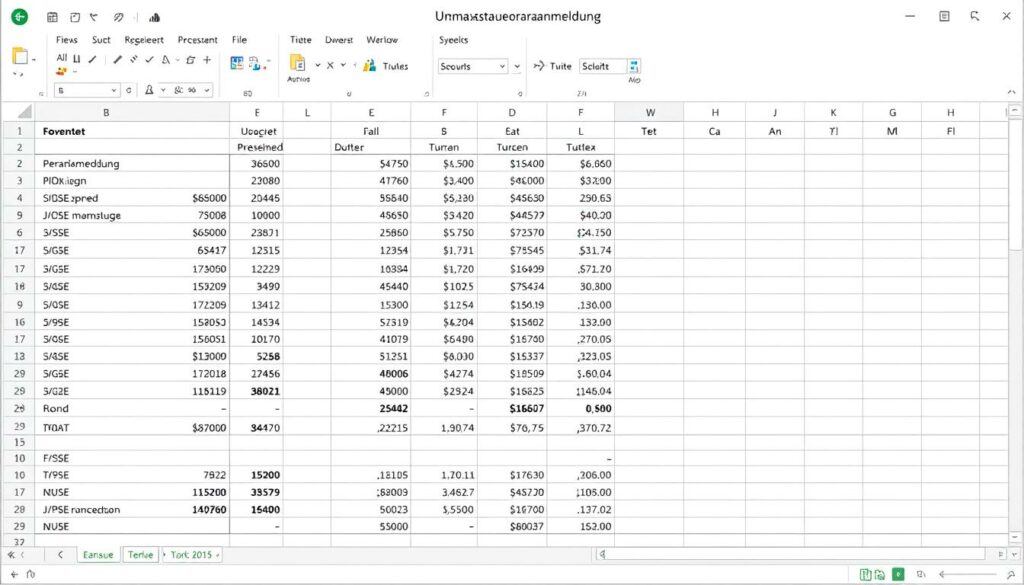Image resolution: width=1024 pixels, height=585 pixels.
Task: Click the letter A underline icon
Action: [x=149, y=90]
